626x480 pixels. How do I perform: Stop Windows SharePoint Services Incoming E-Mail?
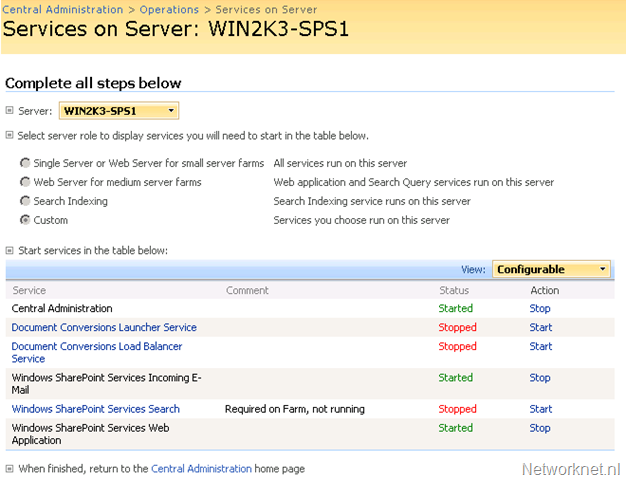pyautogui.click(x=540, y=377)
